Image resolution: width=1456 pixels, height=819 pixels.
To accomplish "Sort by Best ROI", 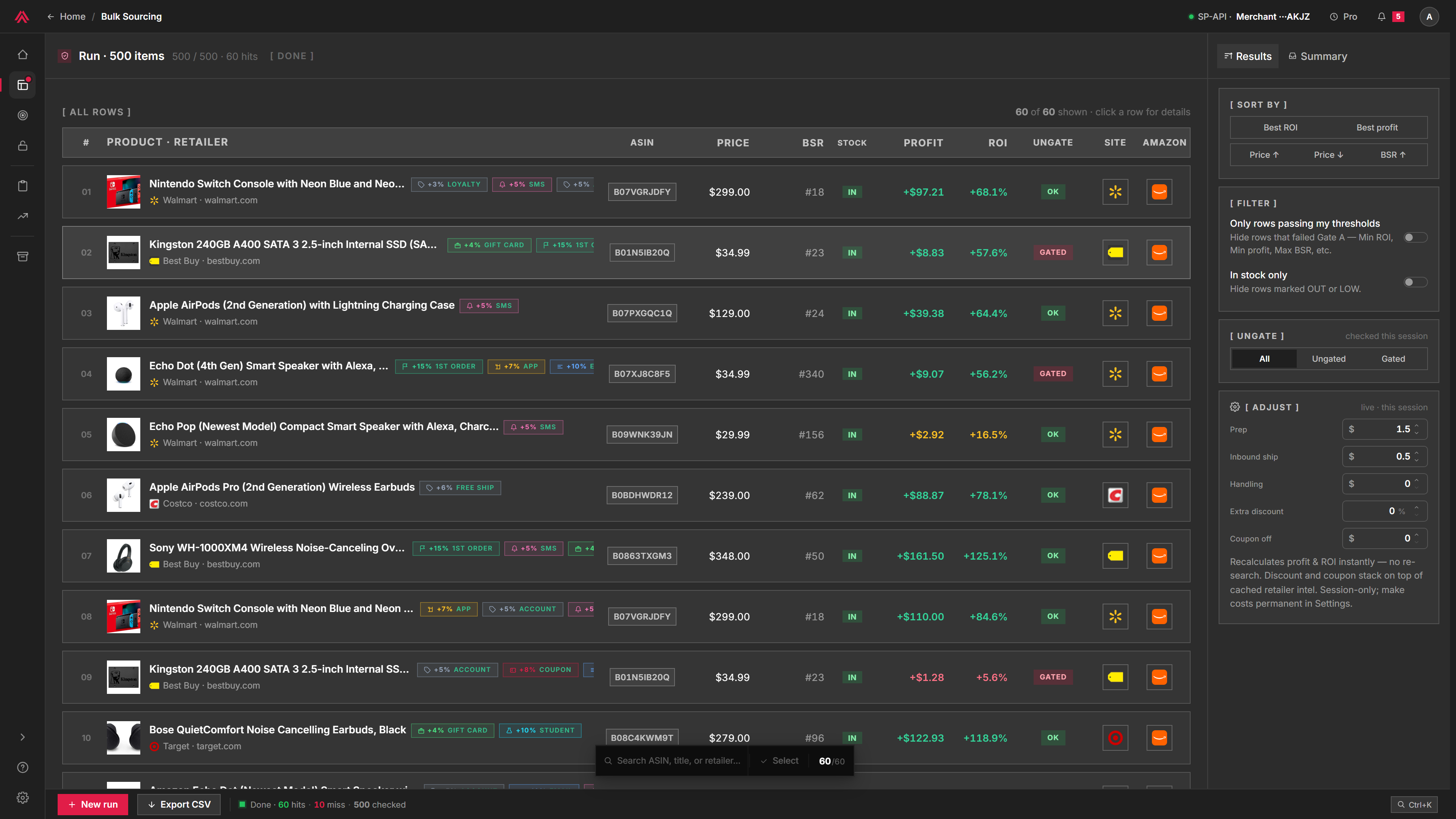I will (x=1280, y=128).
